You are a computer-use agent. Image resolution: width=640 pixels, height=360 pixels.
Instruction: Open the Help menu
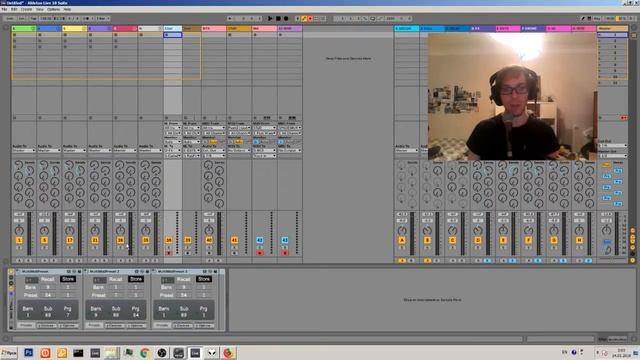[x=67, y=9]
